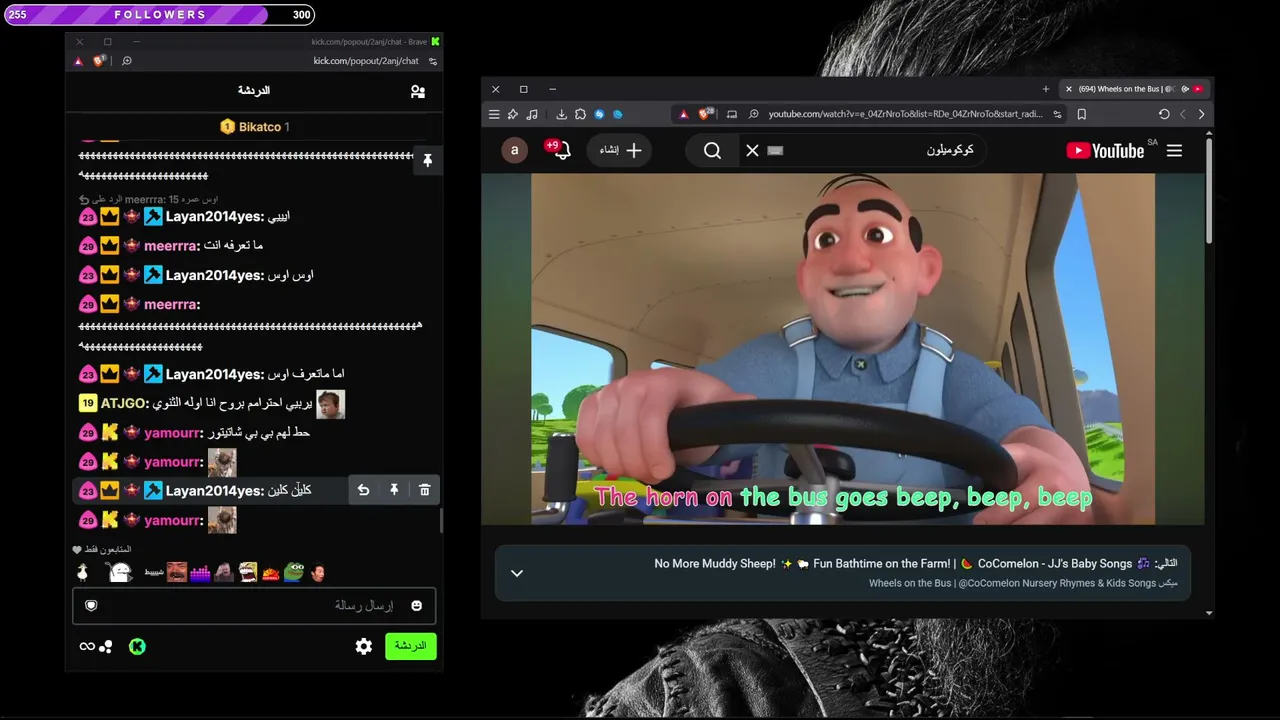Click the Kick chat URL address
This screenshot has height=720, width=1280.
point(366,61)
